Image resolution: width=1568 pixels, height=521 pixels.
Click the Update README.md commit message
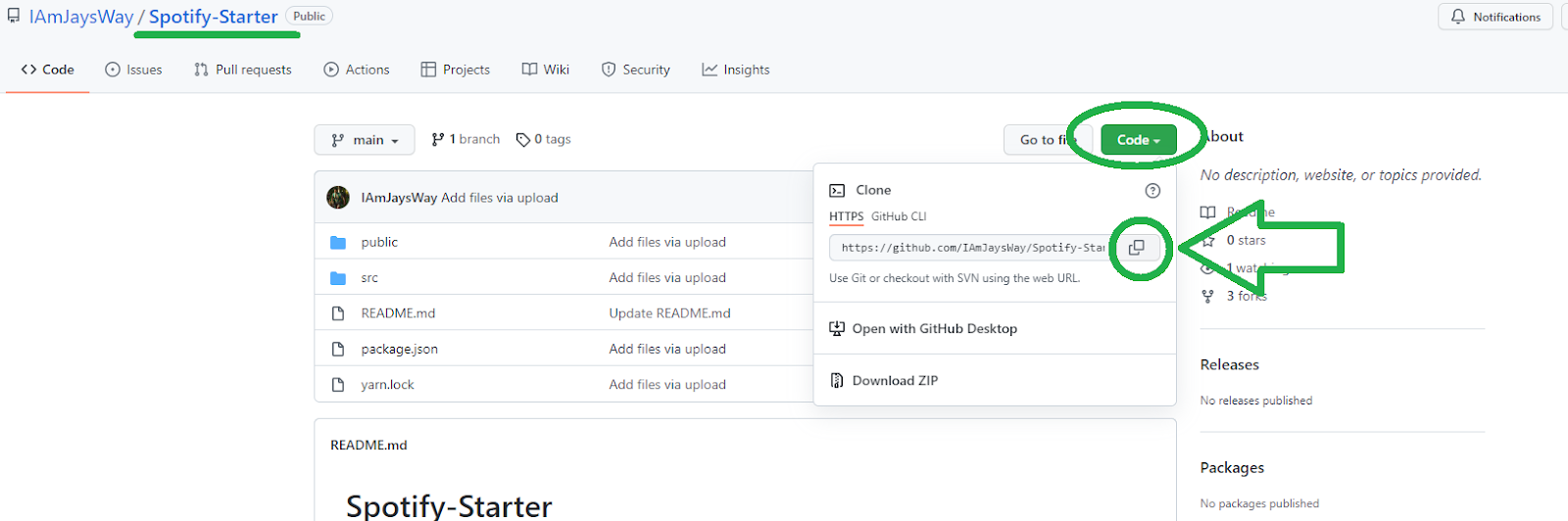coord(669,313)
